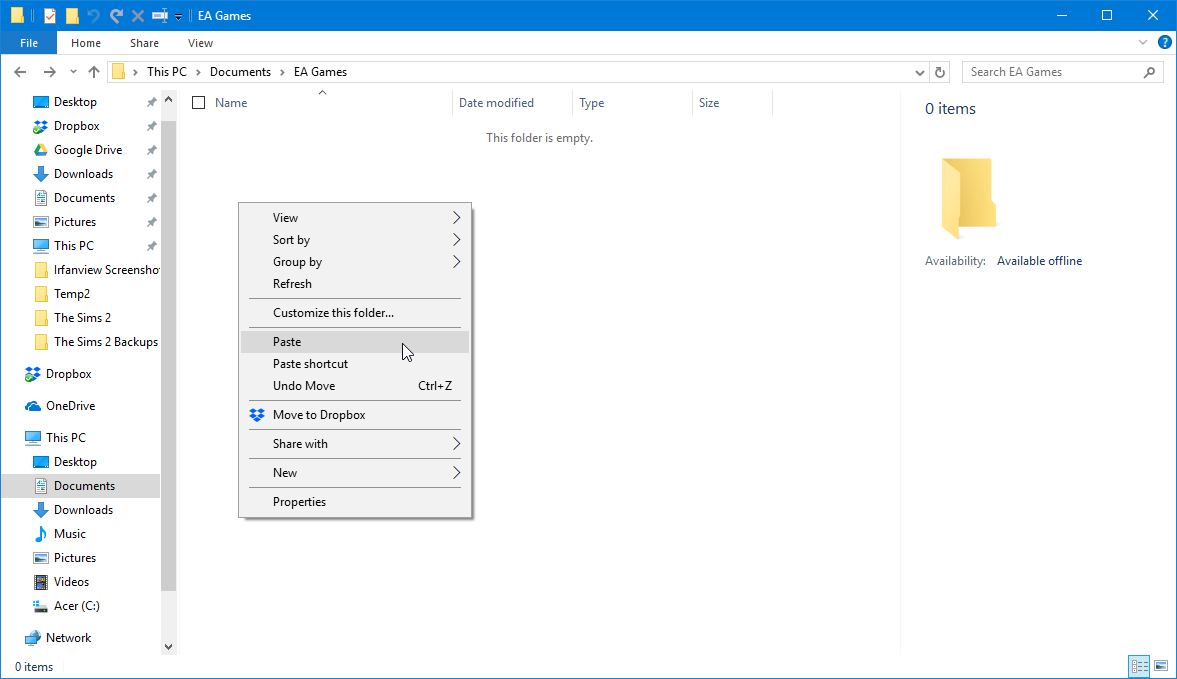
Task: Sort by the Name column header
Action: point(230,103)
